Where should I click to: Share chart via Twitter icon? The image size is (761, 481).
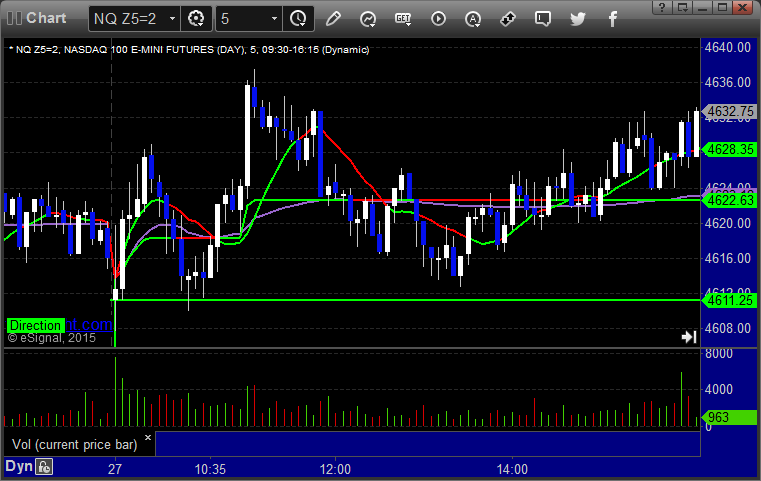[578, 19]
